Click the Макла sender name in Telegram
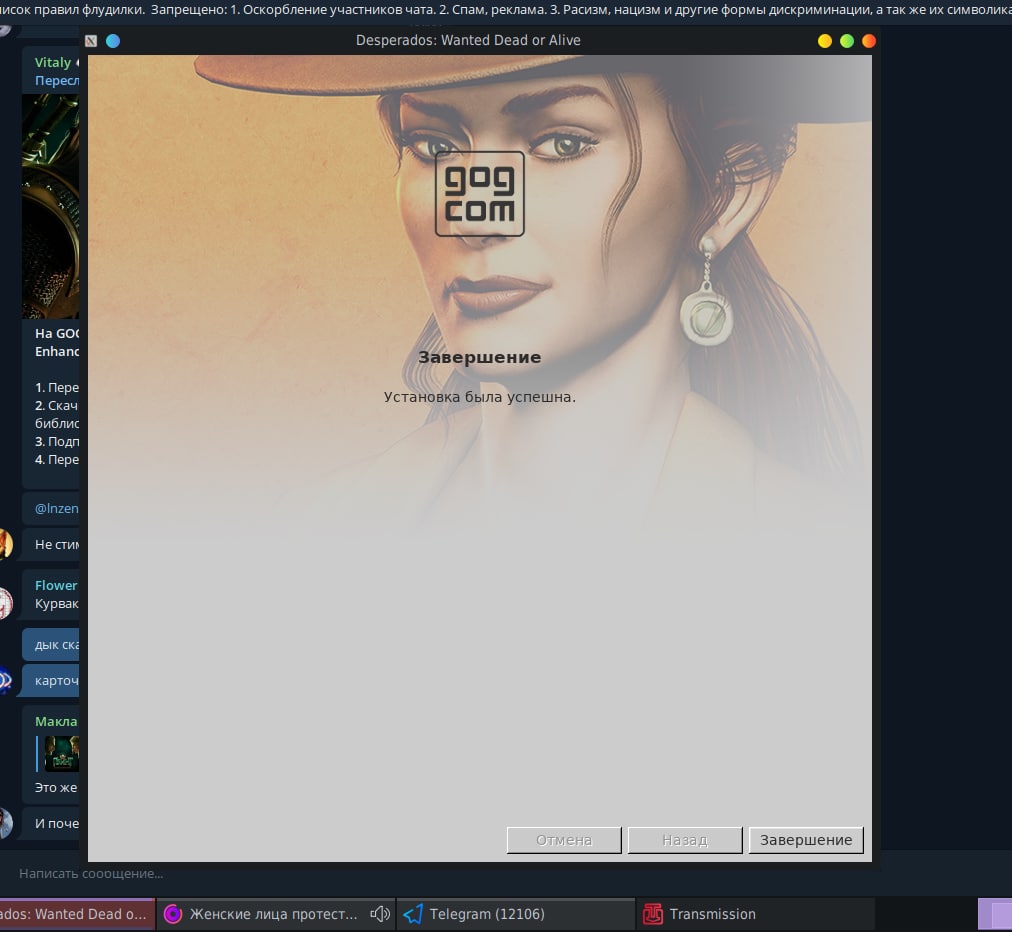1012x932 pixels. tap(56, 722)
